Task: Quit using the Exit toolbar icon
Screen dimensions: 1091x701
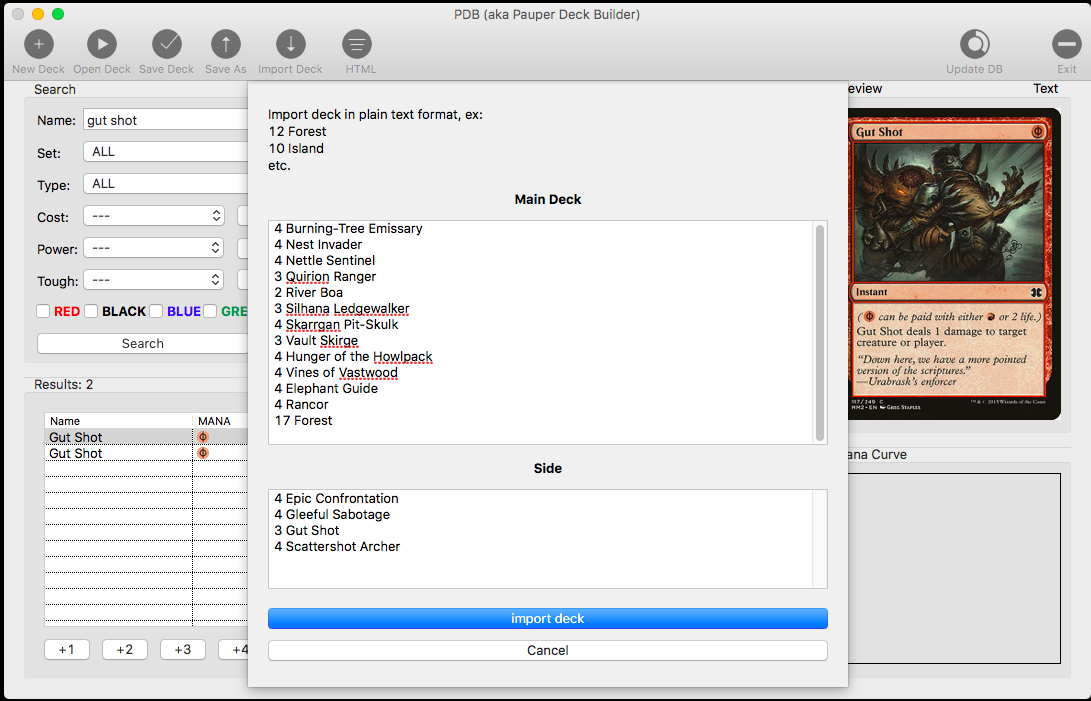Action: pyautogui.click(x=1066, y=45)
